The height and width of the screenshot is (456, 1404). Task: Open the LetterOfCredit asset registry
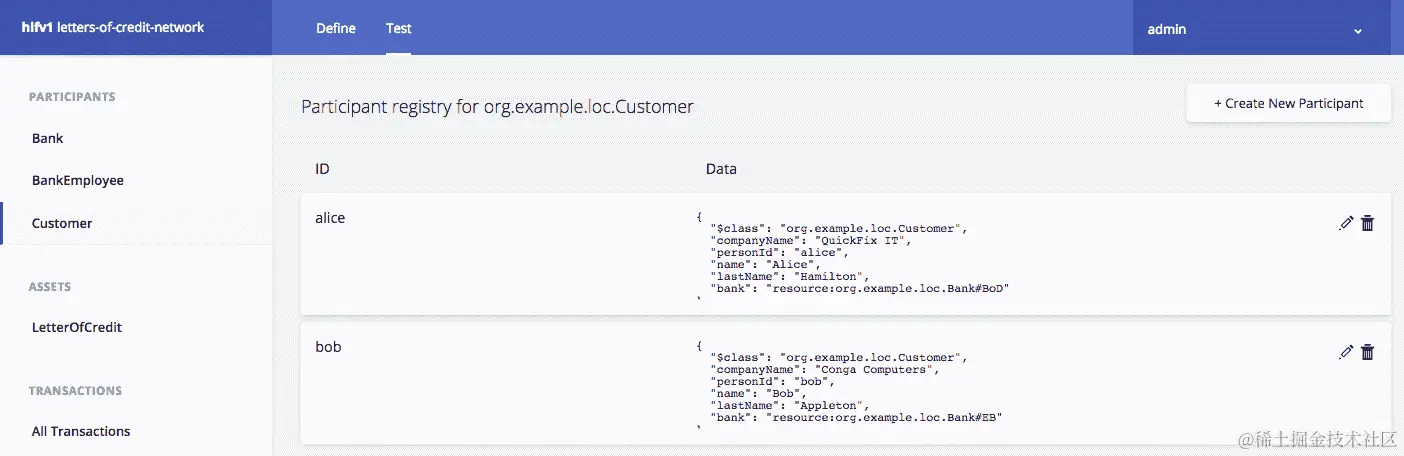pos(77,327)
